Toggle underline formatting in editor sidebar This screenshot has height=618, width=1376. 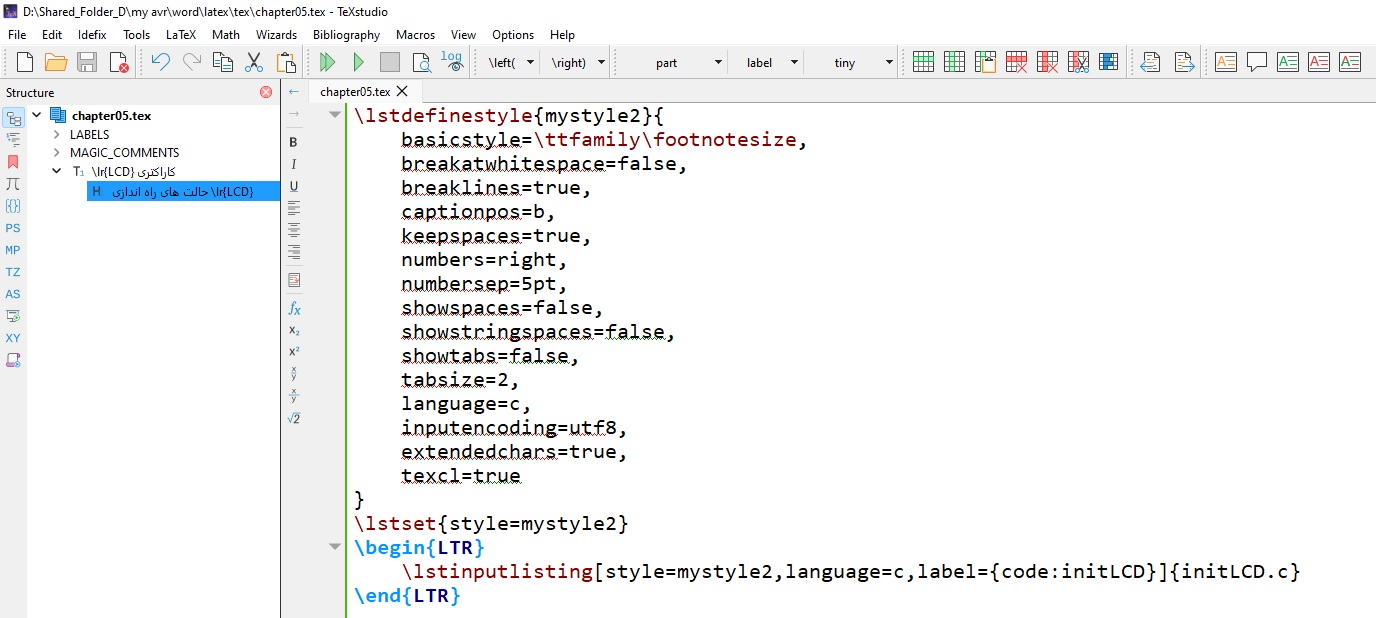(x=294, y=186)
